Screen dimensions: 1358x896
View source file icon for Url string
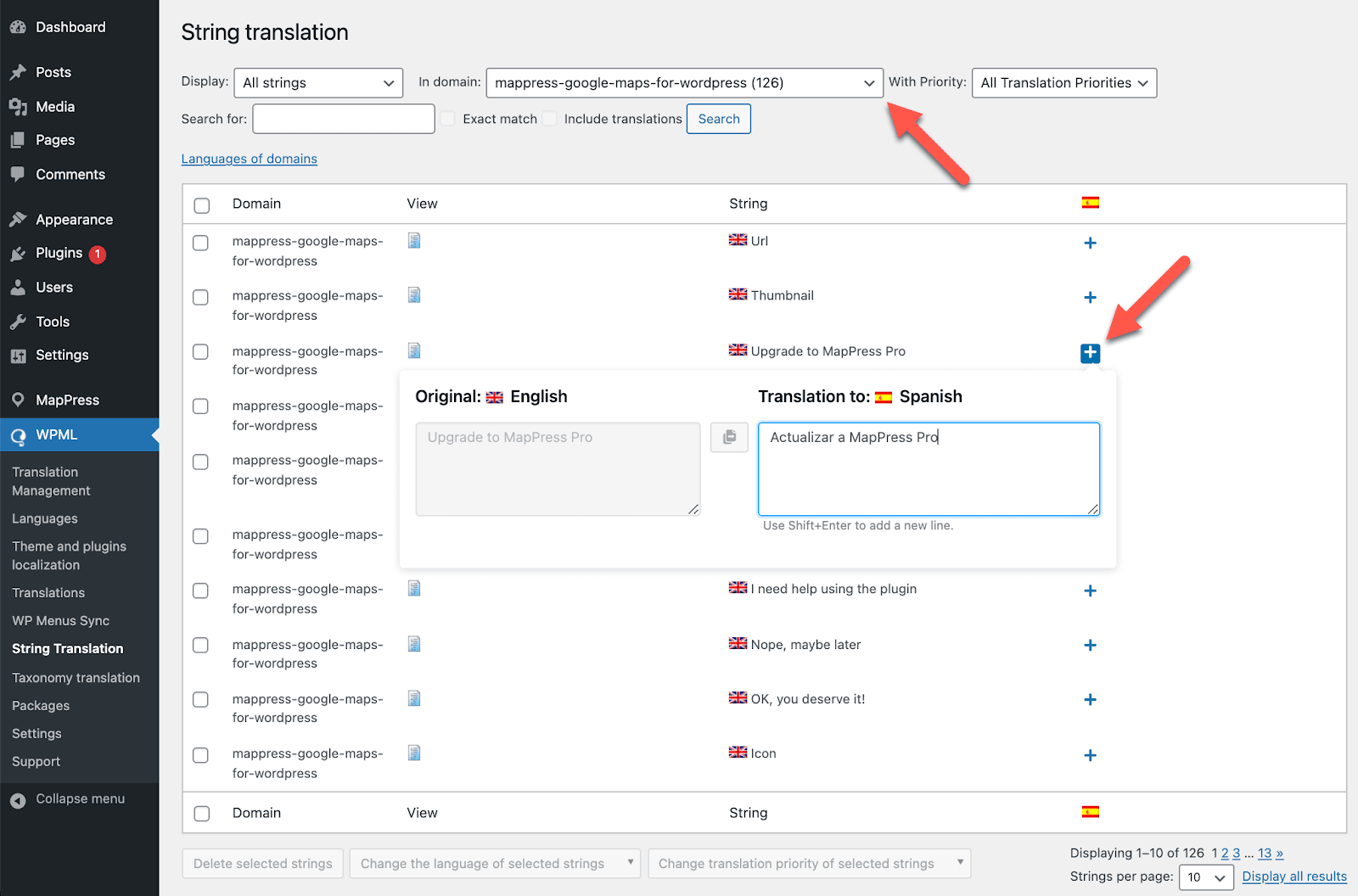click(x=414, y=241)
